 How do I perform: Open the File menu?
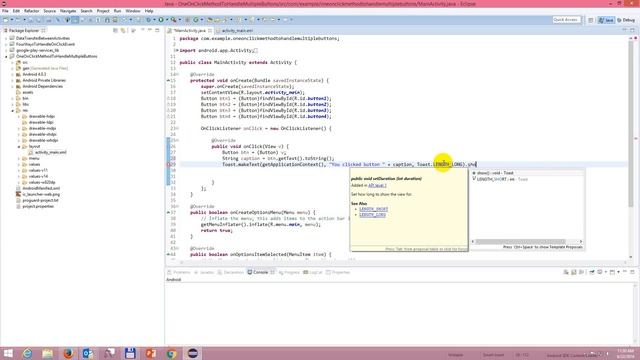coord(5,11)
